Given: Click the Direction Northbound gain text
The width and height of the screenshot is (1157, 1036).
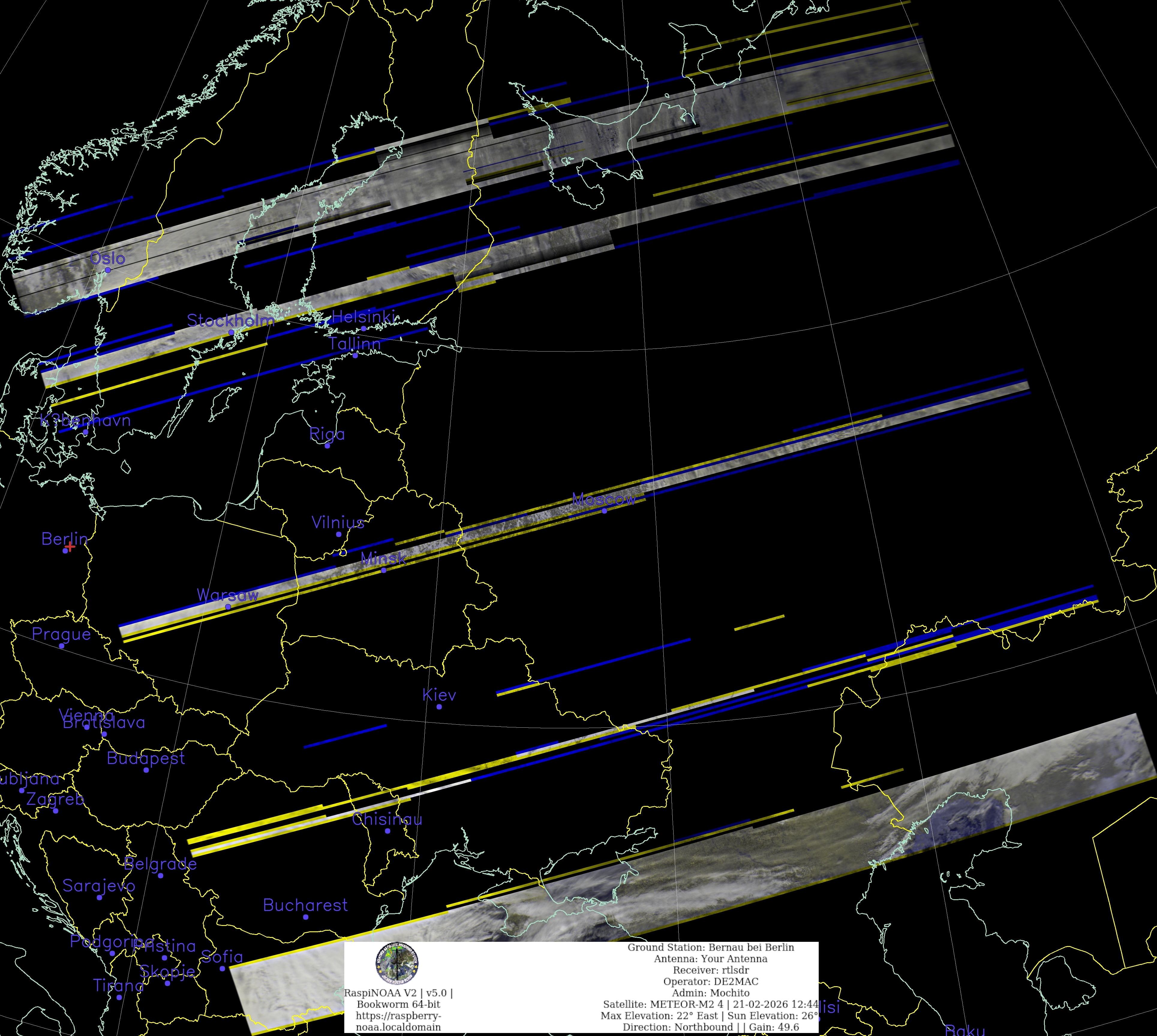Looking at the screenshot, I should click(710, 1027).
